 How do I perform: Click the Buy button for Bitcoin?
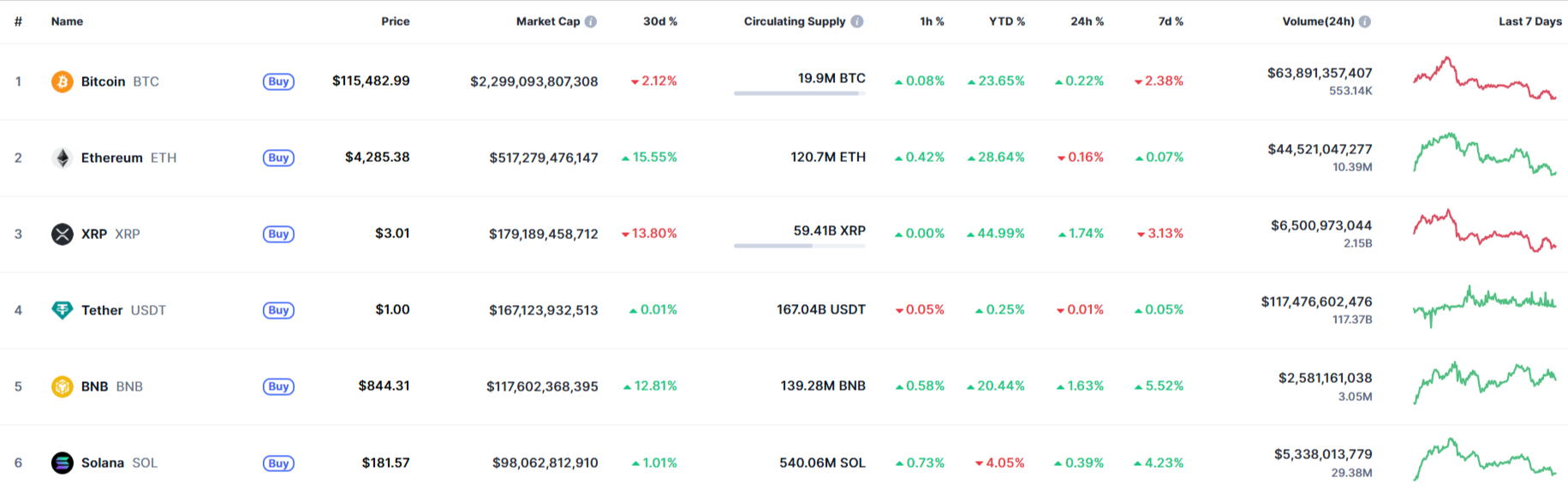click(x=277, y=81)
